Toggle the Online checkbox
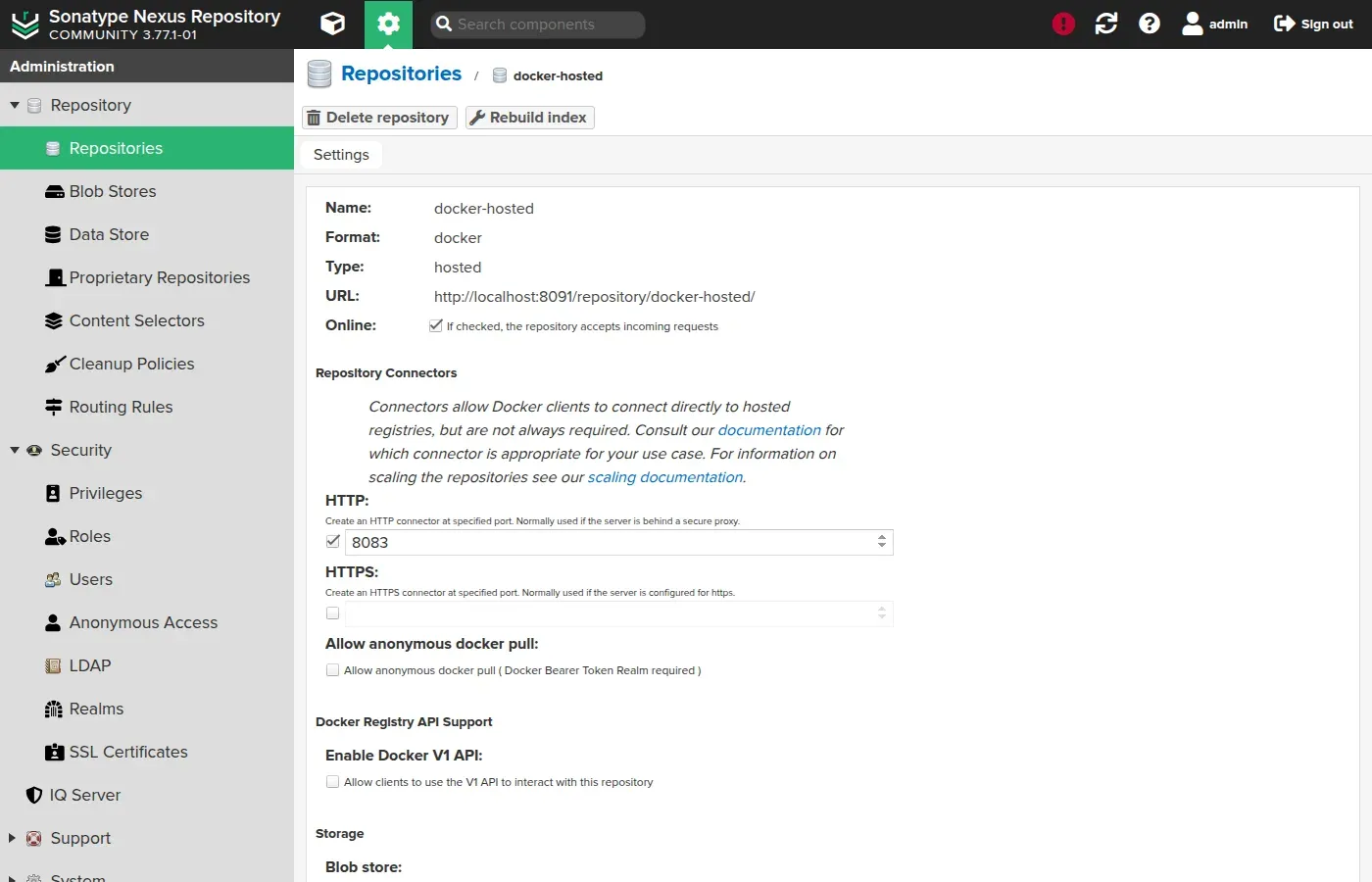 pyautogui.click(x=435, y=325)
